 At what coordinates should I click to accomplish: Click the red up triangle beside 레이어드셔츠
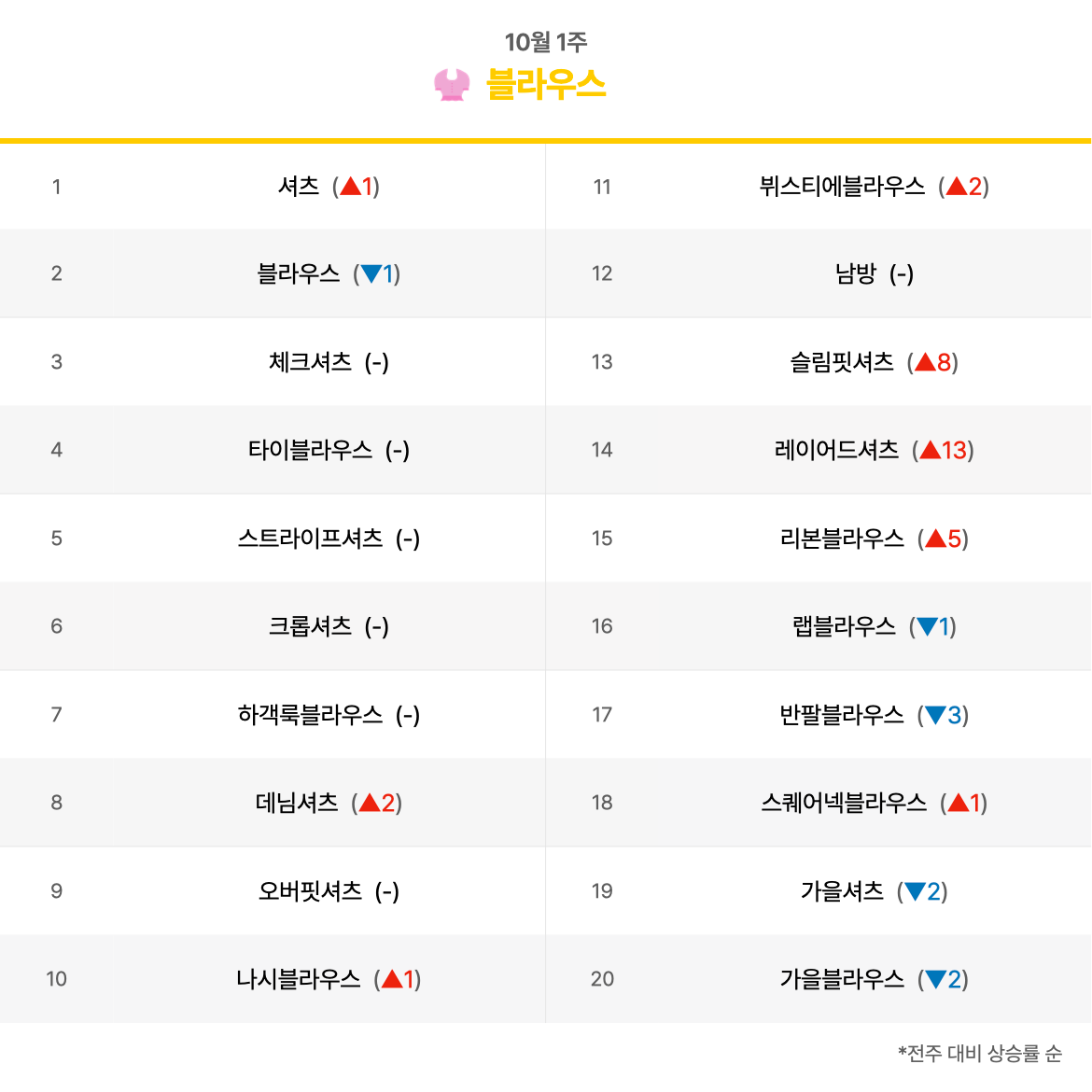pyautogui.click(x=930, y=450)
